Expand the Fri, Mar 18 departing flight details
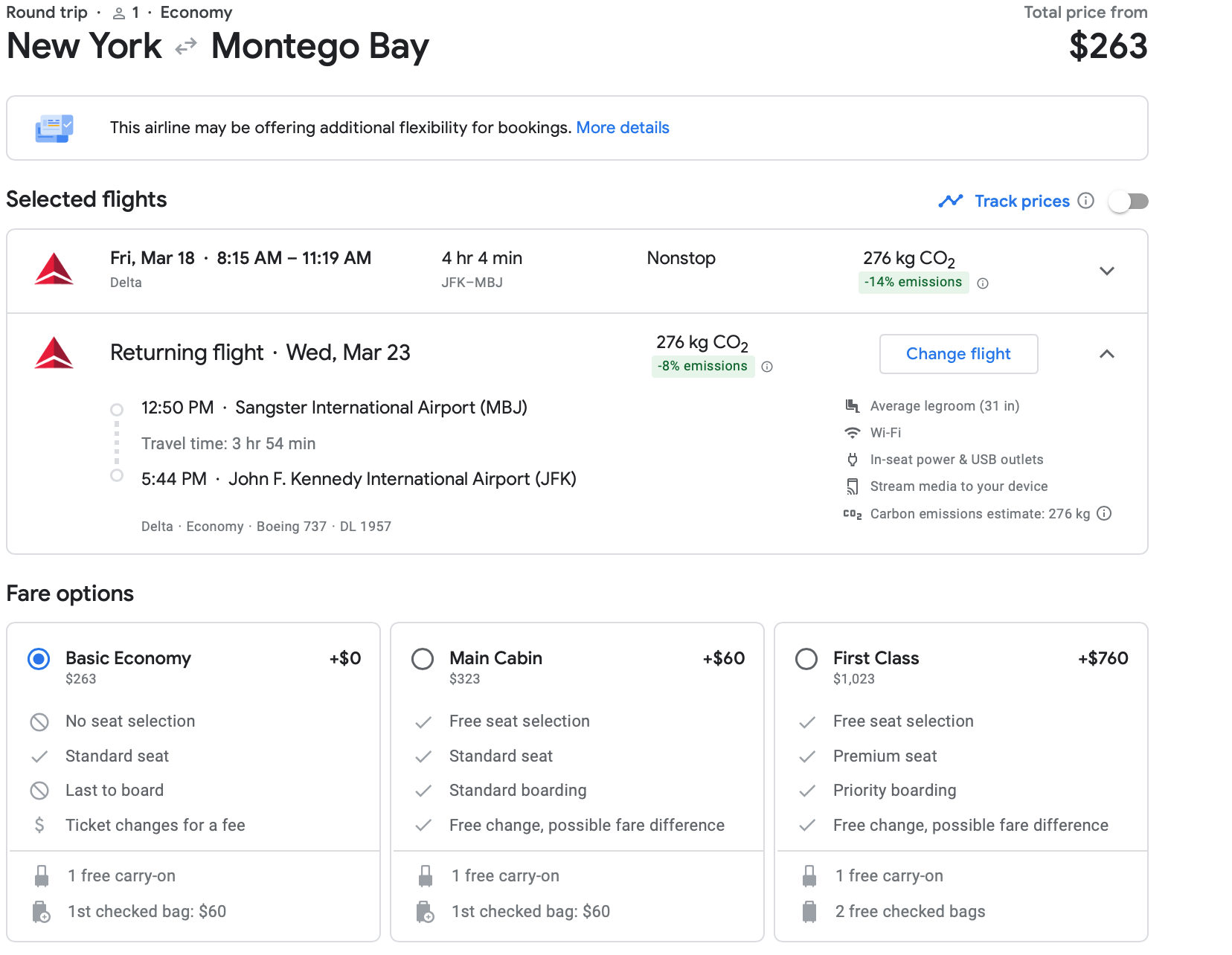 [1107, 271]
